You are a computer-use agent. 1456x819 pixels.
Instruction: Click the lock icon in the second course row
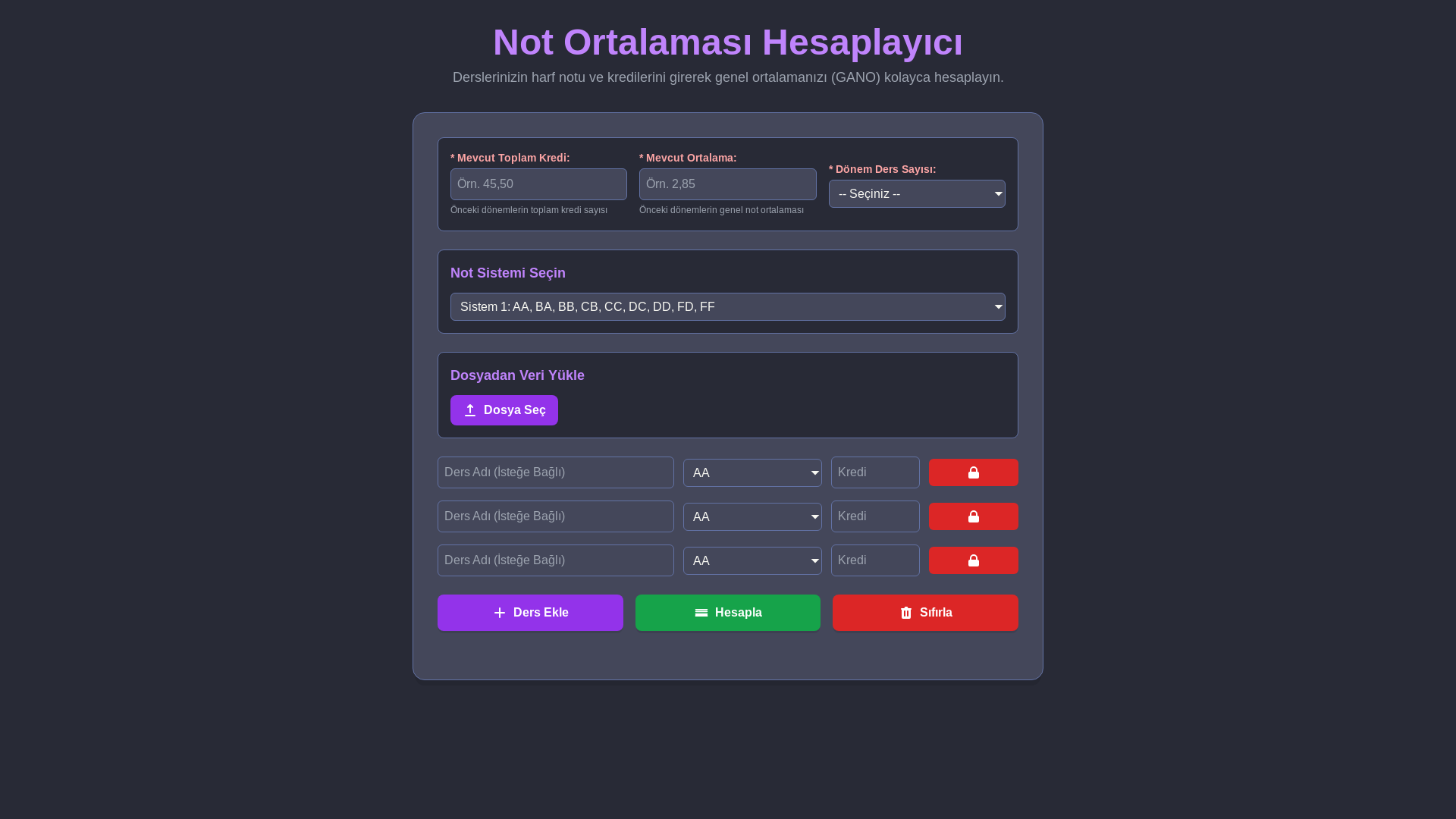pos(974,516)
